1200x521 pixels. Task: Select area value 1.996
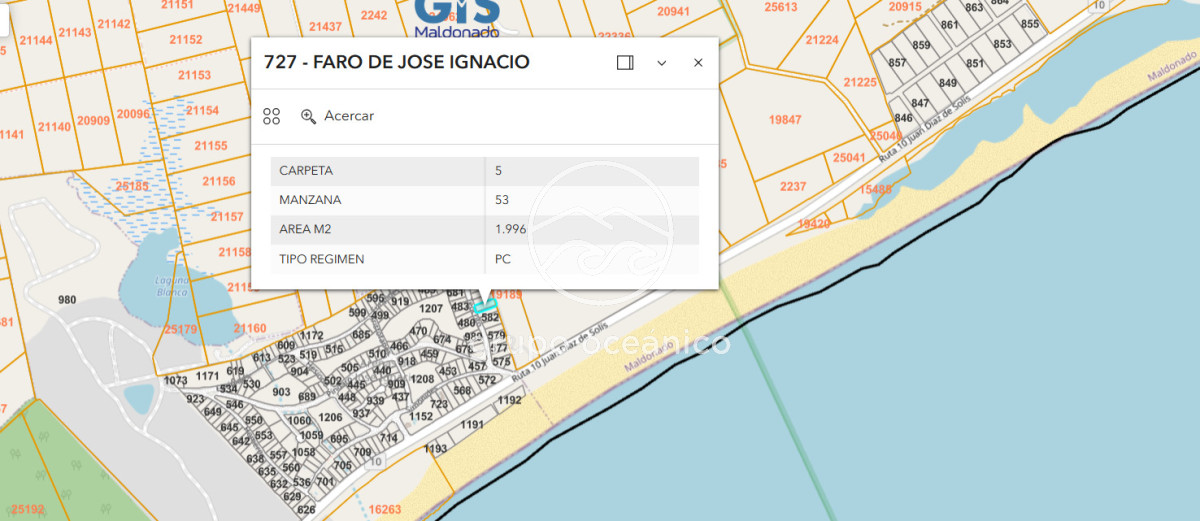[510, 229]
